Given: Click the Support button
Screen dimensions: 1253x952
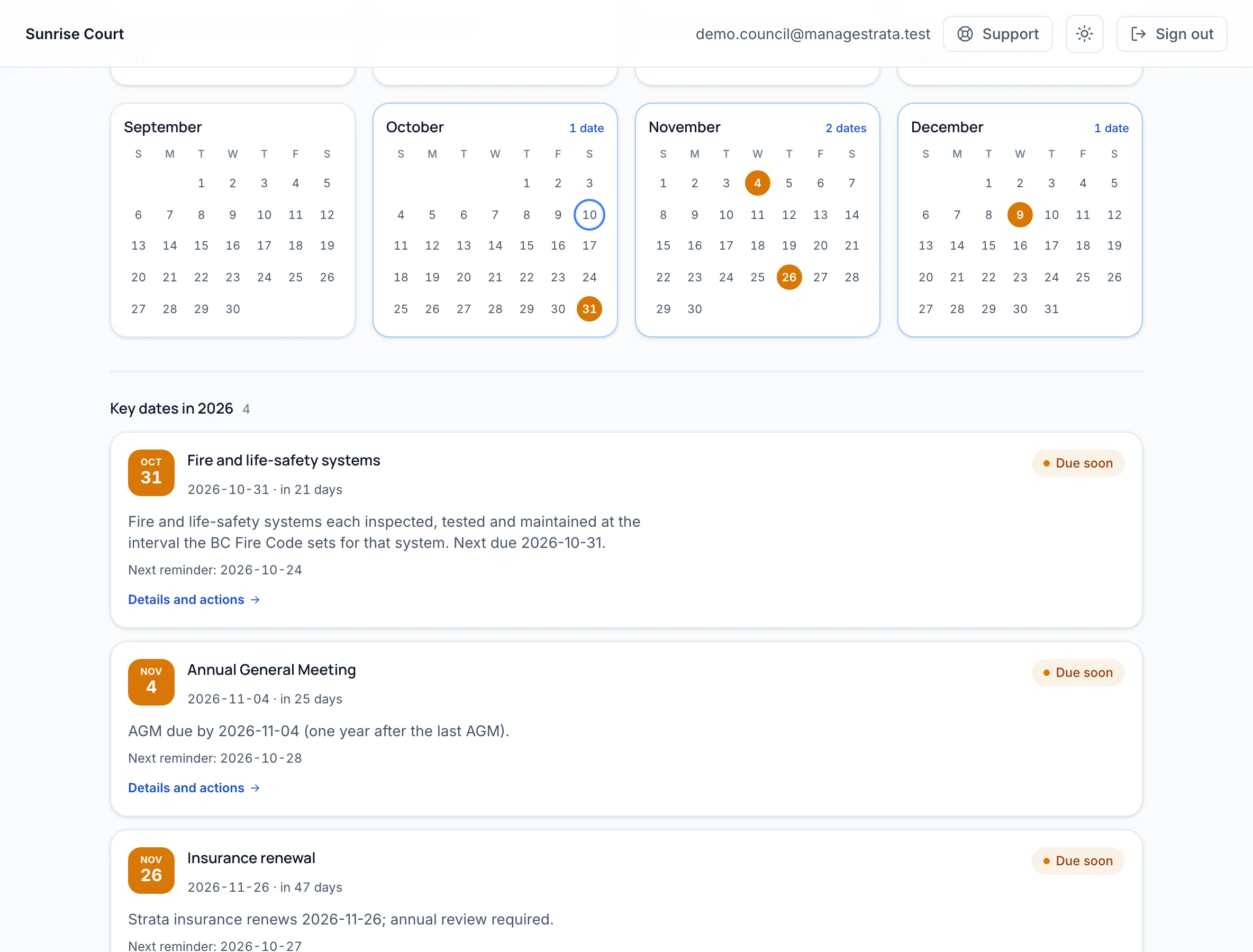Looking at the screenshot, I should tap(997, 34).
